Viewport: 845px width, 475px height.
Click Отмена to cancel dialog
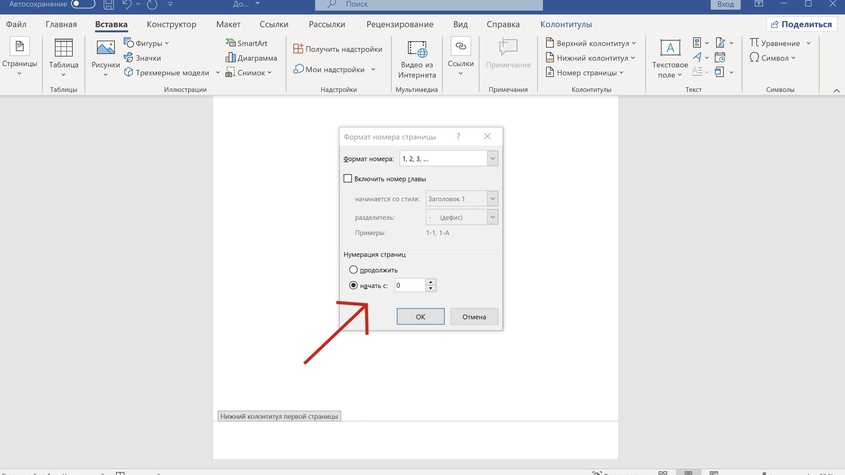(474, 316)
